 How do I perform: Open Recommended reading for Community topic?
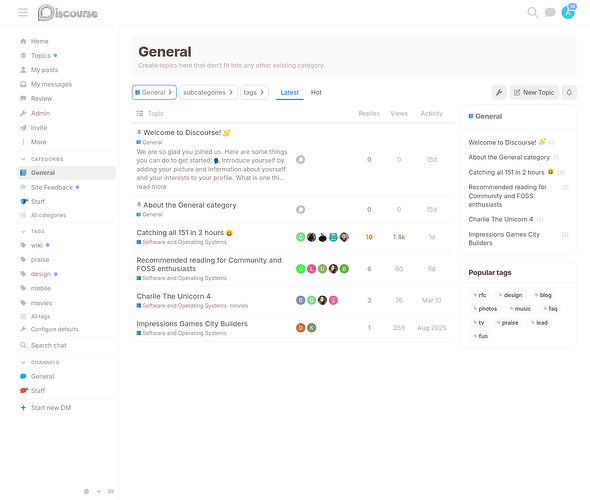tap(209, 264)
